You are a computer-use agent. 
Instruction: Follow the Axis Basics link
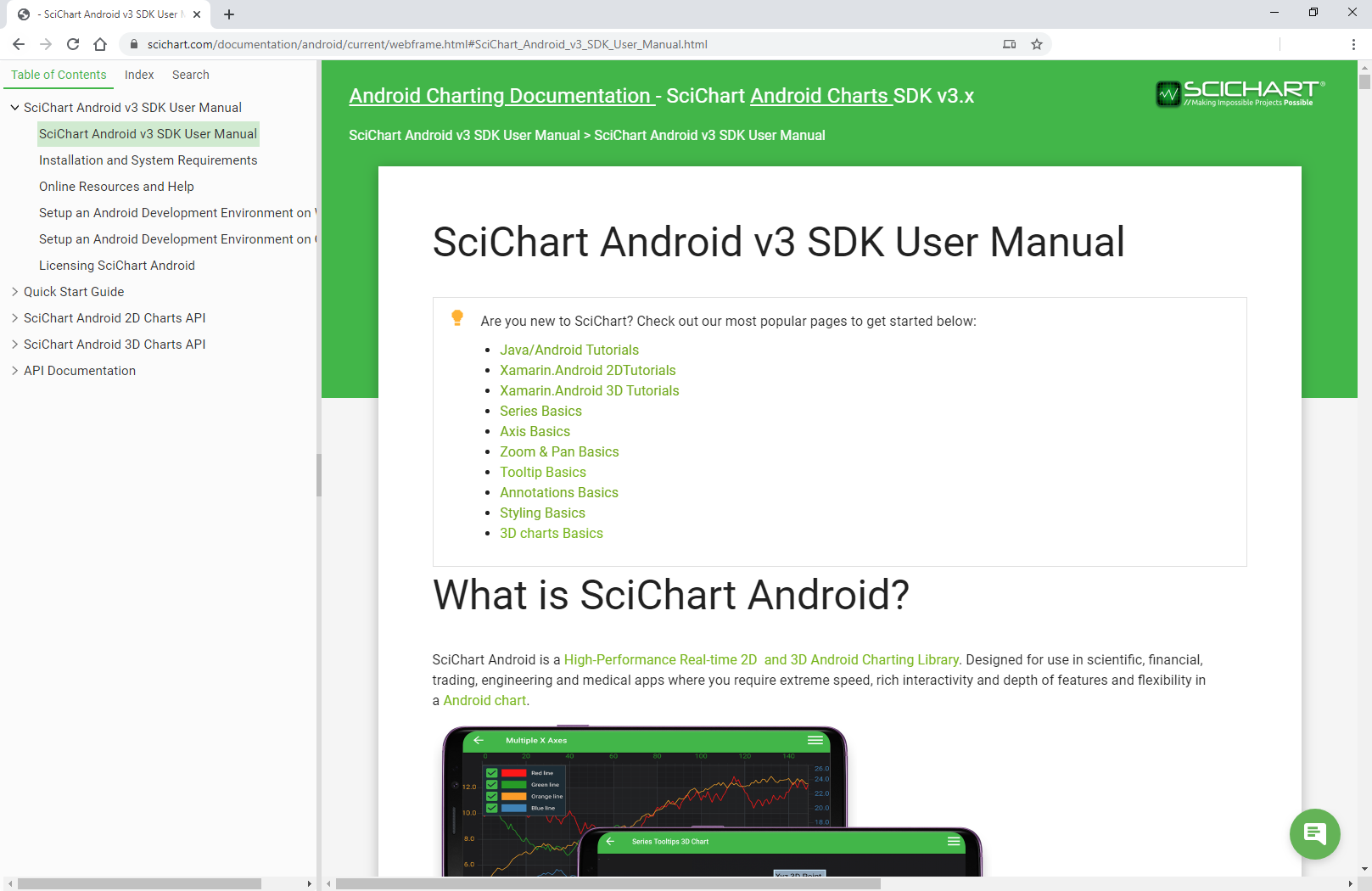click(x=535, y=431)
